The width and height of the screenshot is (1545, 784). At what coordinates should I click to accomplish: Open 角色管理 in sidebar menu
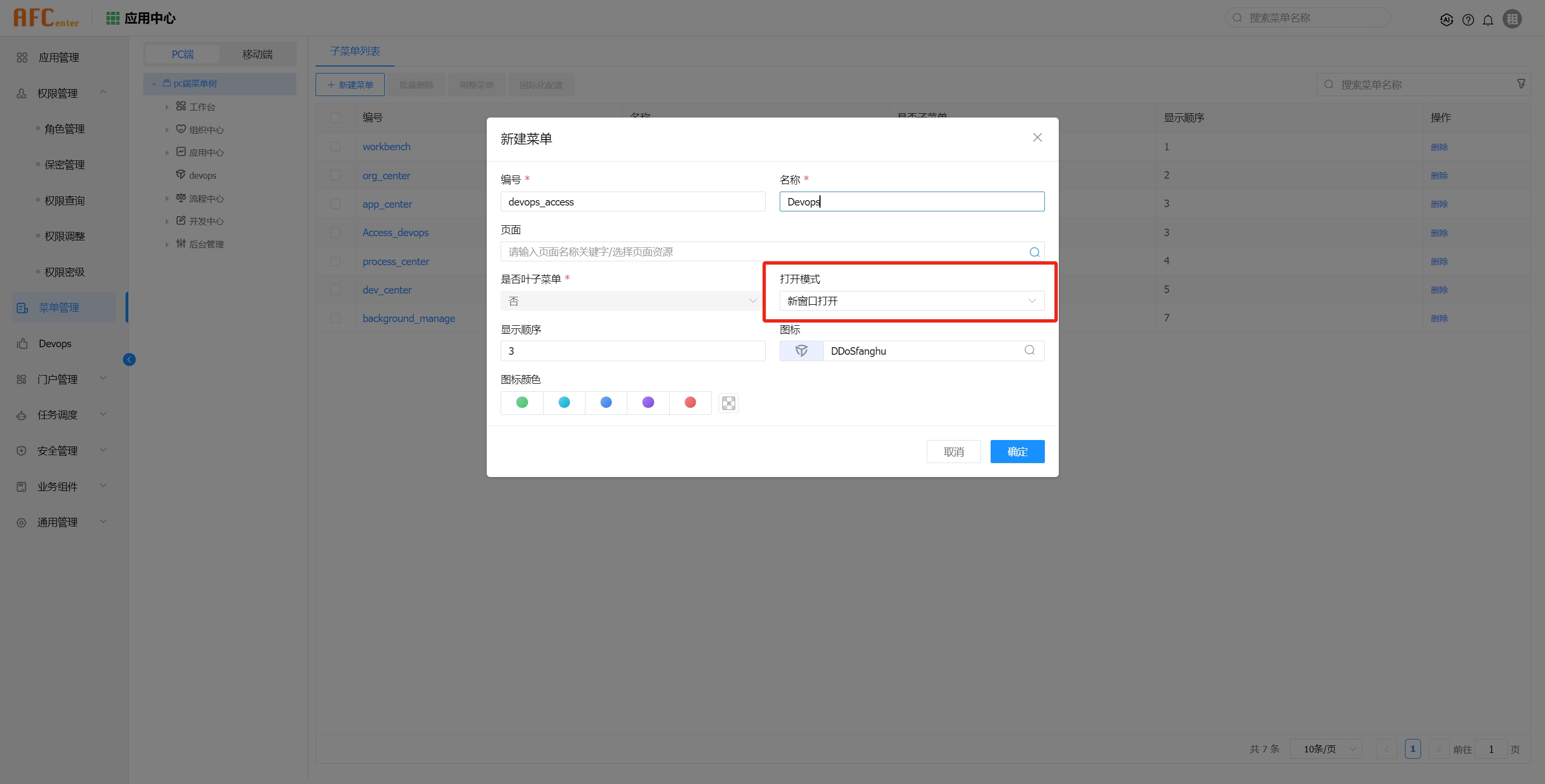point(64,129)
